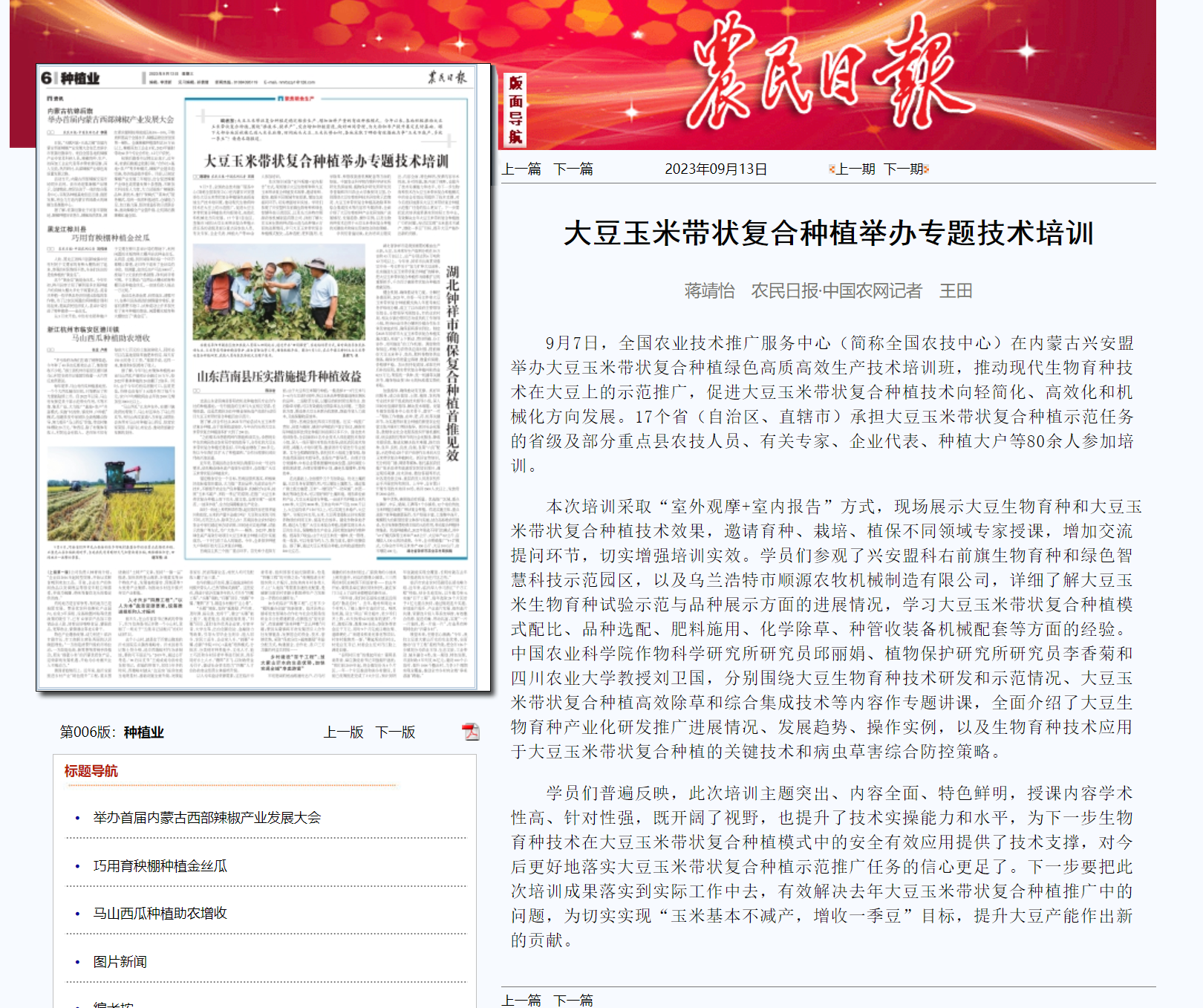Click the left arrow icon beside 上一期
This screenshot has height=1008, width=1203.
tap(832, 169)
